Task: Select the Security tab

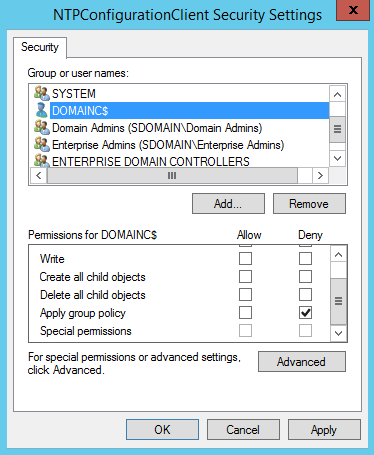Action: click(x=40, y=47)
